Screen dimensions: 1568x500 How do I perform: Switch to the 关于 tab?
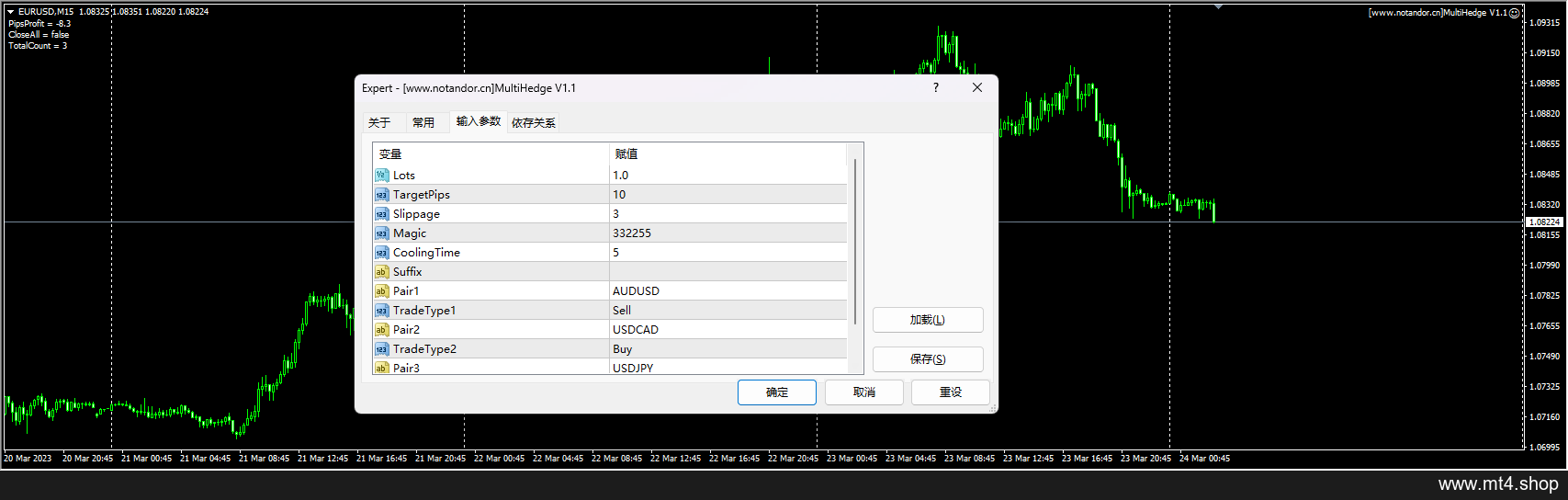tap(379, 122)
